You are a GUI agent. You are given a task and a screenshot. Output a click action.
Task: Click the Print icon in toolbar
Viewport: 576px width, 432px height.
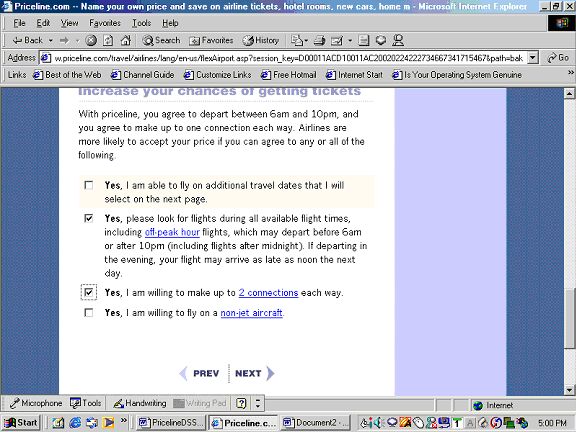pyautogui.click(x=319, y=40)
